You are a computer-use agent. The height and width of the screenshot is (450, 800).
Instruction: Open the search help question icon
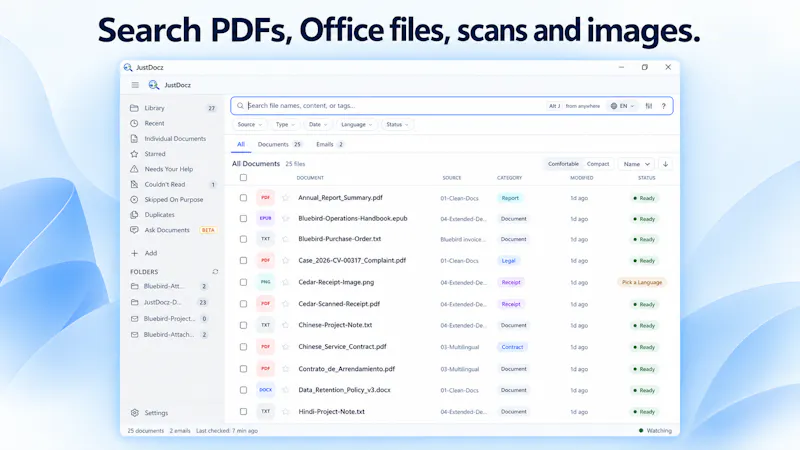point(664,106)
